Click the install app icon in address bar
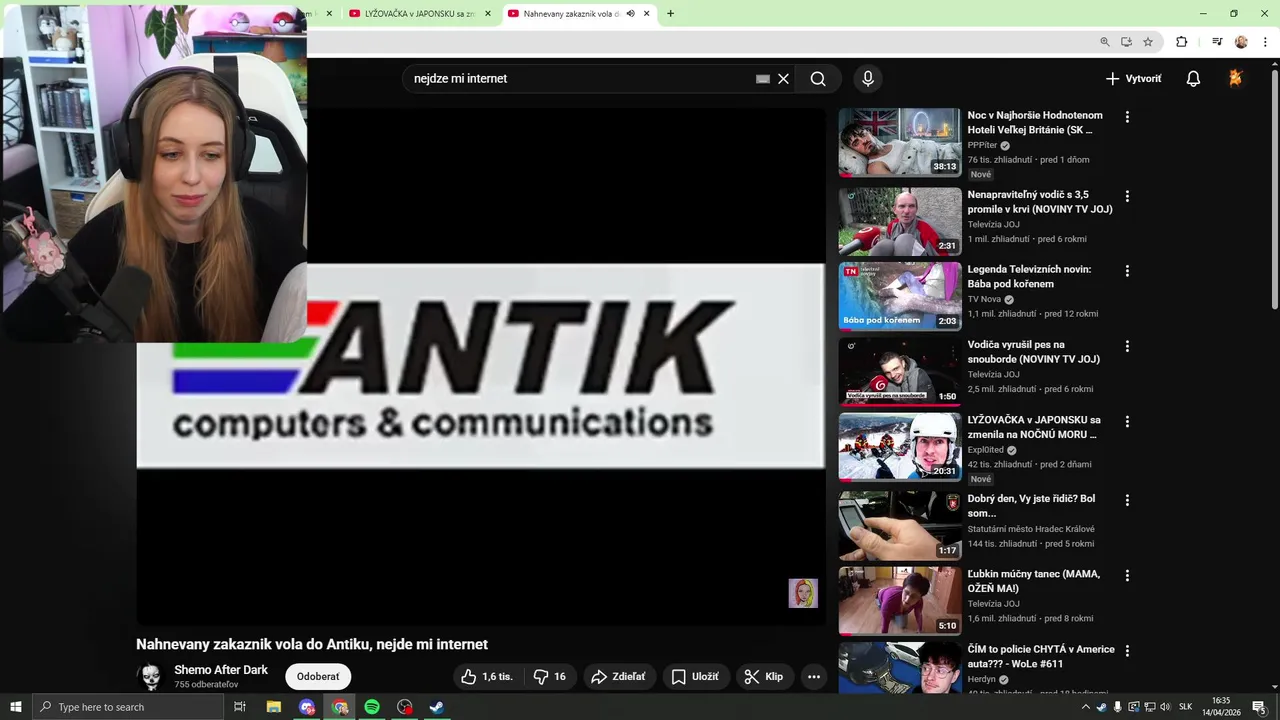The image size is (1280, 720). 1126,42
